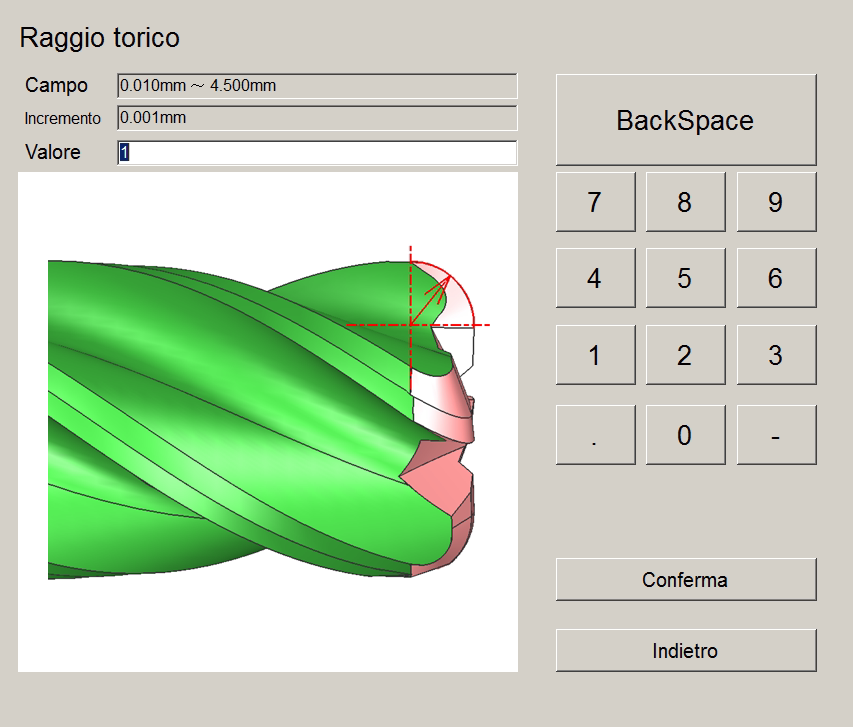
Task: Confirm the value with Conferma
Action: (686, 580)
